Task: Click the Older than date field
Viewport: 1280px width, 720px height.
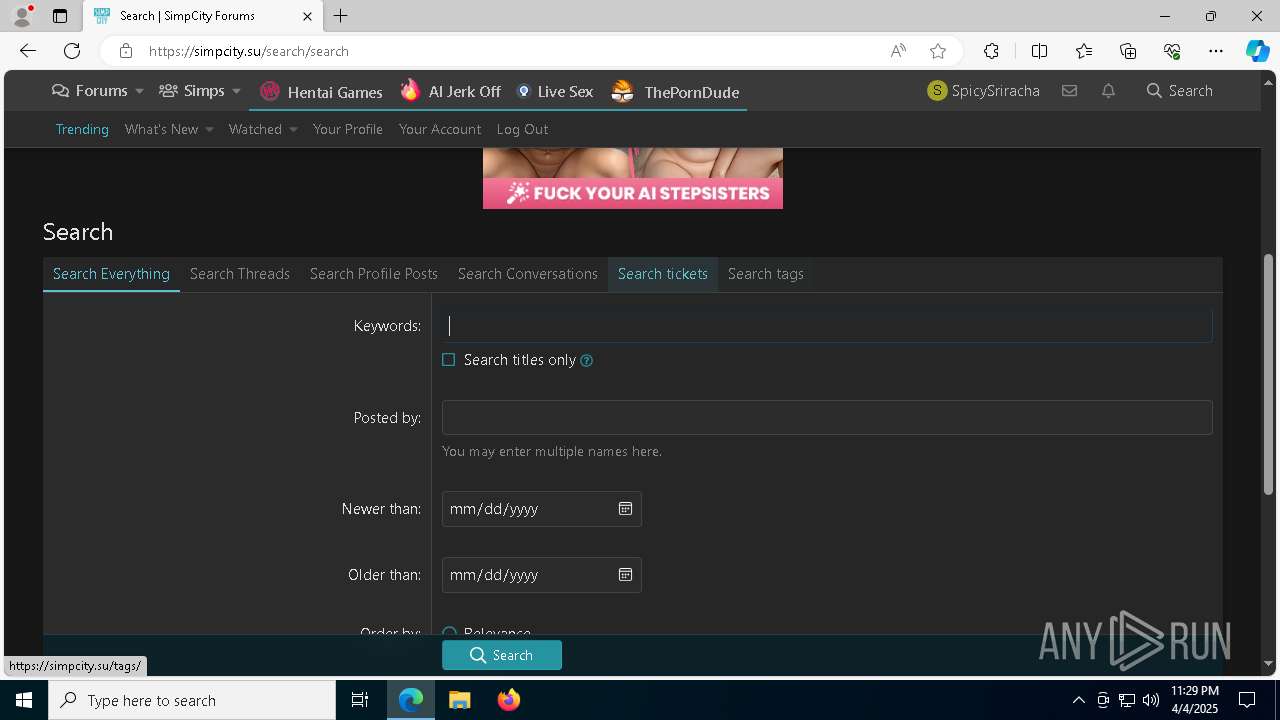Action: coord(541,575)
